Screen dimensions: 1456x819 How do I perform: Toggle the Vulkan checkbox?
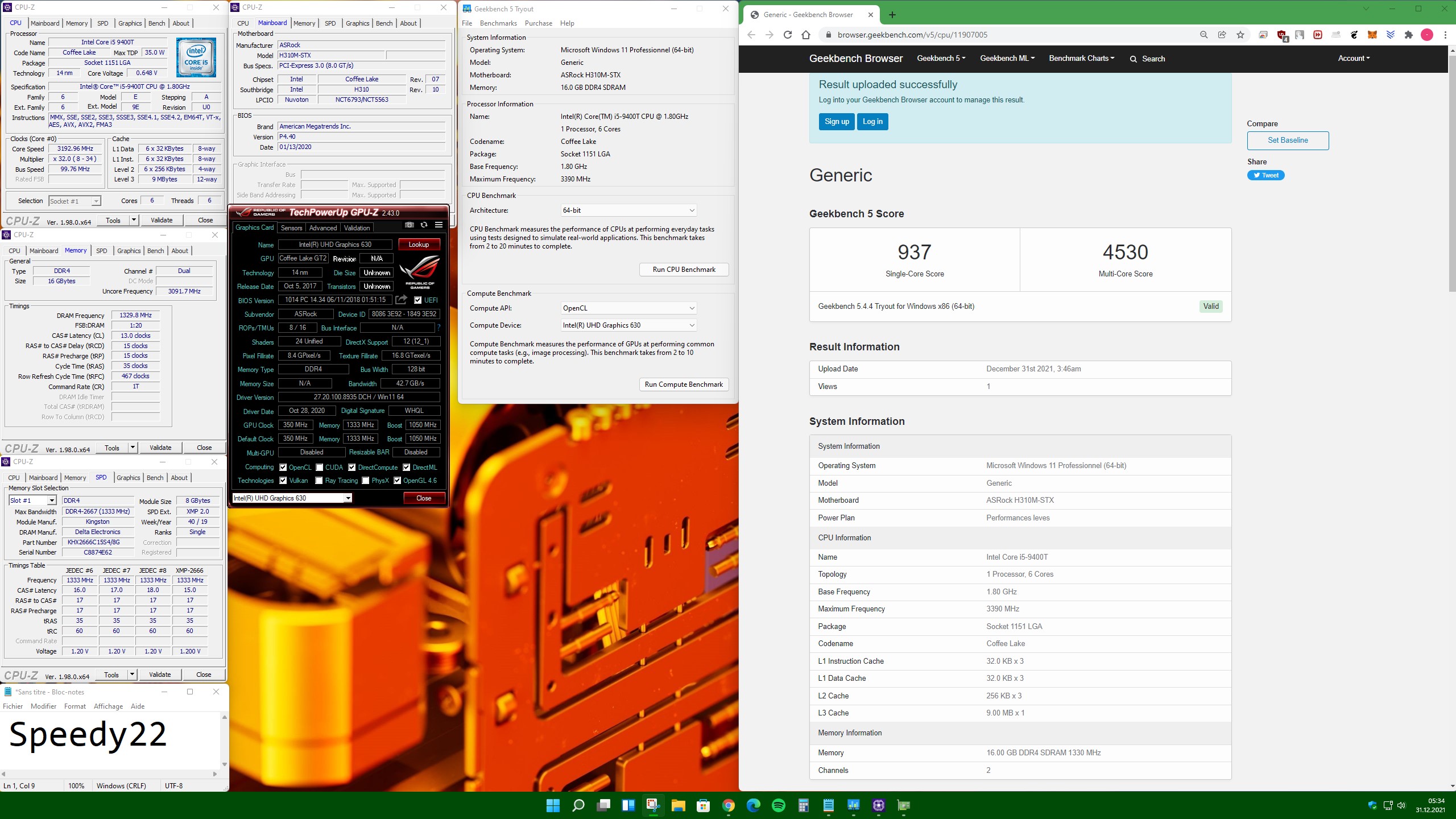283,481
